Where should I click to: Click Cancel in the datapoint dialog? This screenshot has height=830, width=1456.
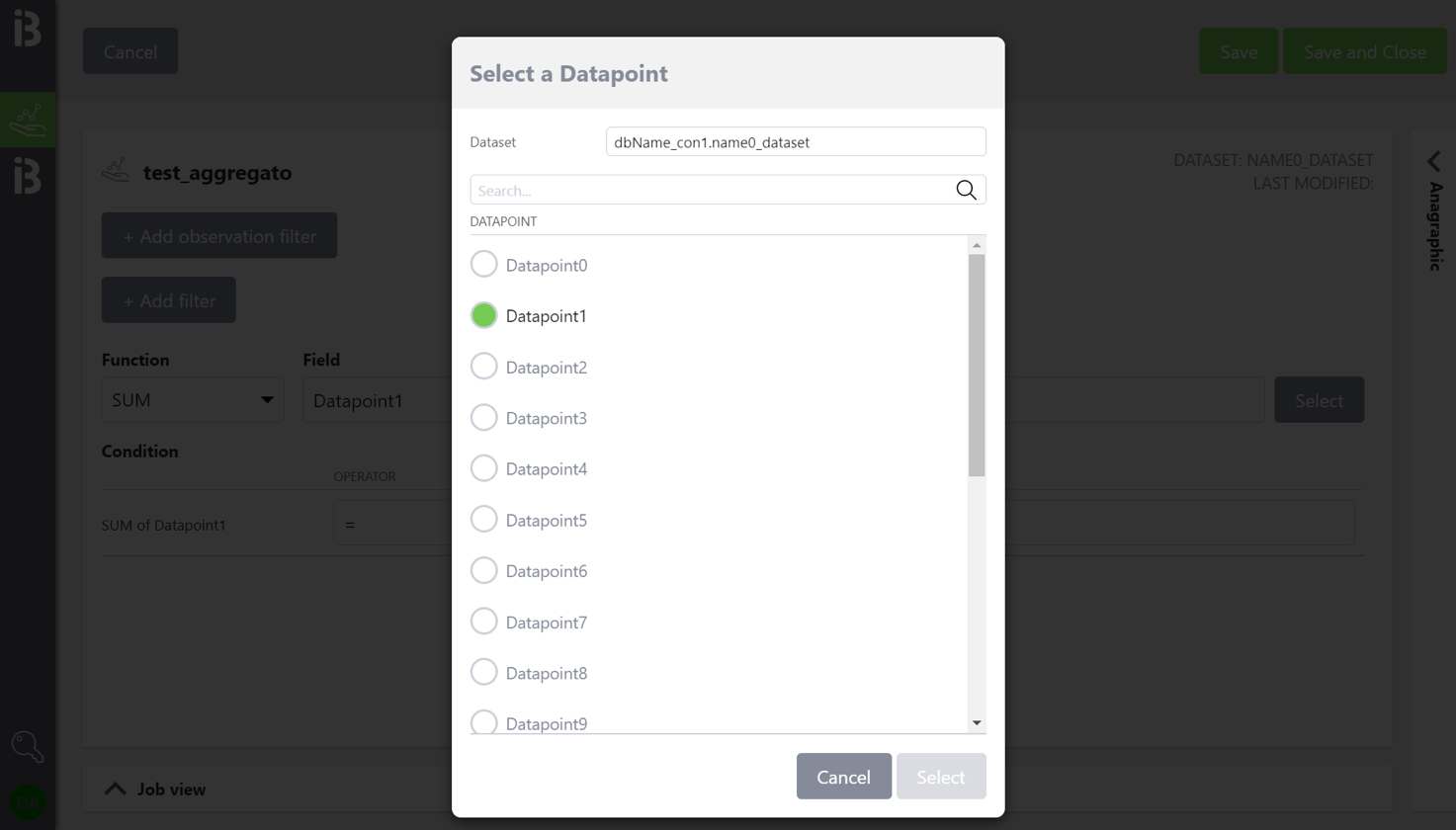(x=843, y=777)
